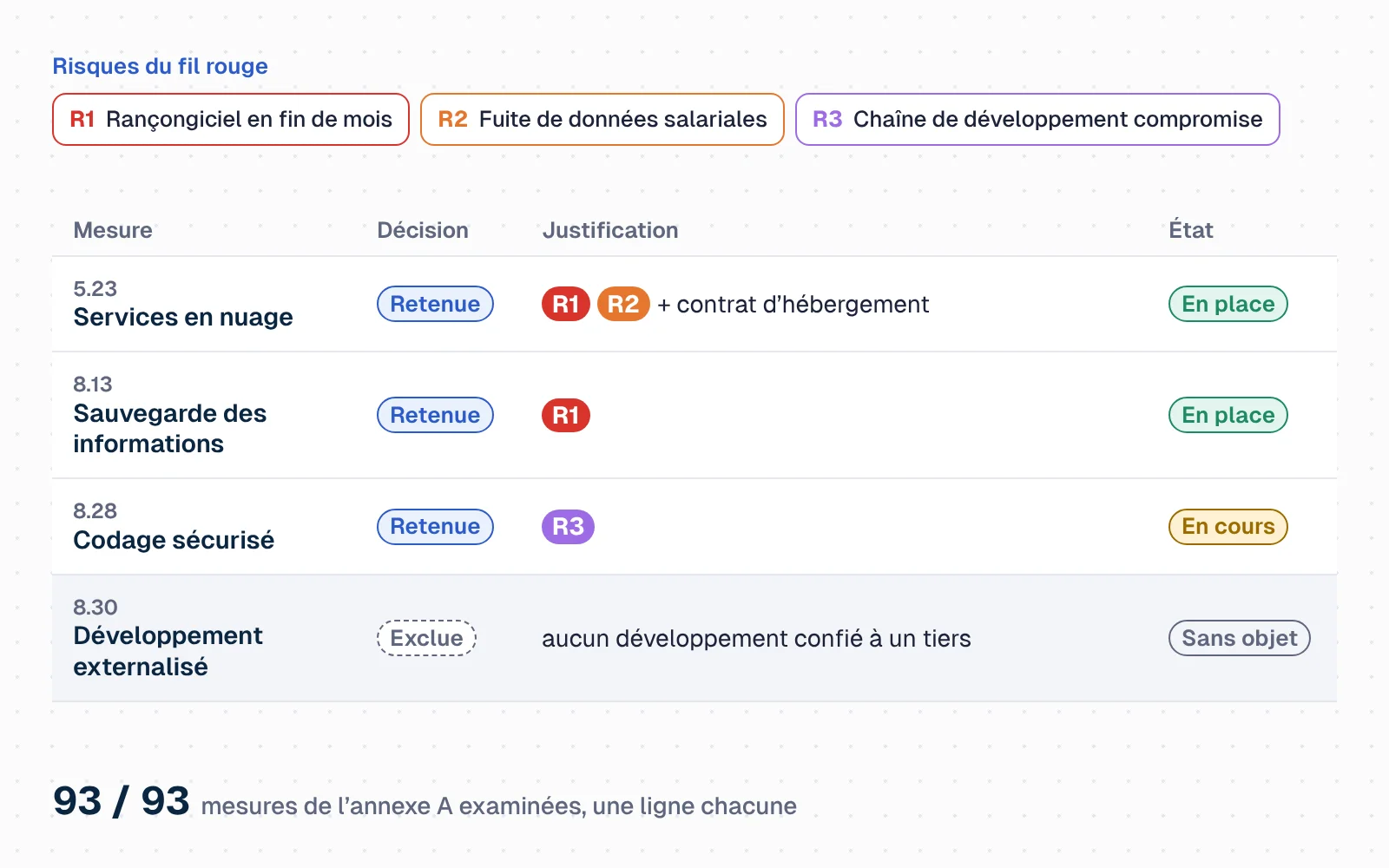This screenshot has height=868, width=1389.
Task: Click the Sans objet status badge
Action: (1240, 638)
